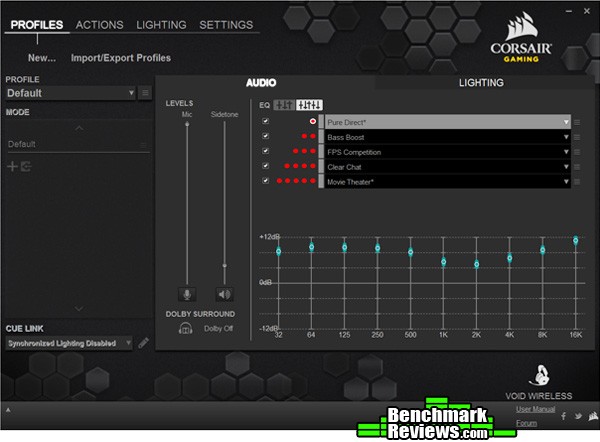
Task: Switch to the ACTIONS tab
Action: [x=99, y=25]
